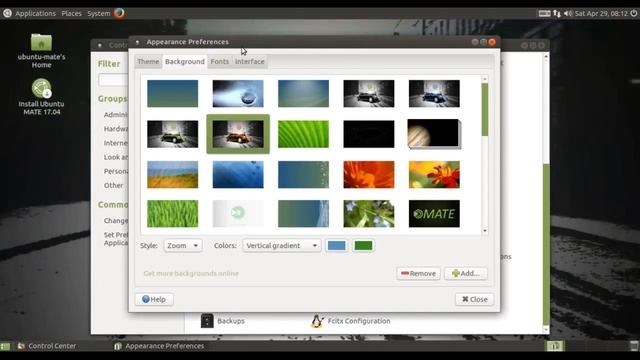640x360 pixels.
Task: Click the network indicator in the tray
Action: pyautogui.click(x=557, y=13)
